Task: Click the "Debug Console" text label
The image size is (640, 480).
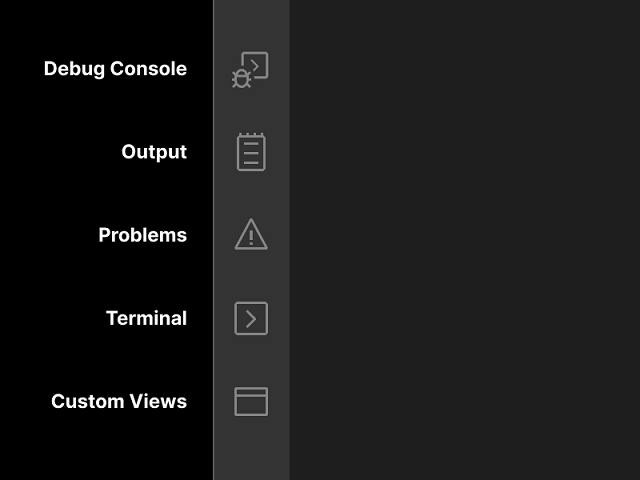Action: pos(115,69)
